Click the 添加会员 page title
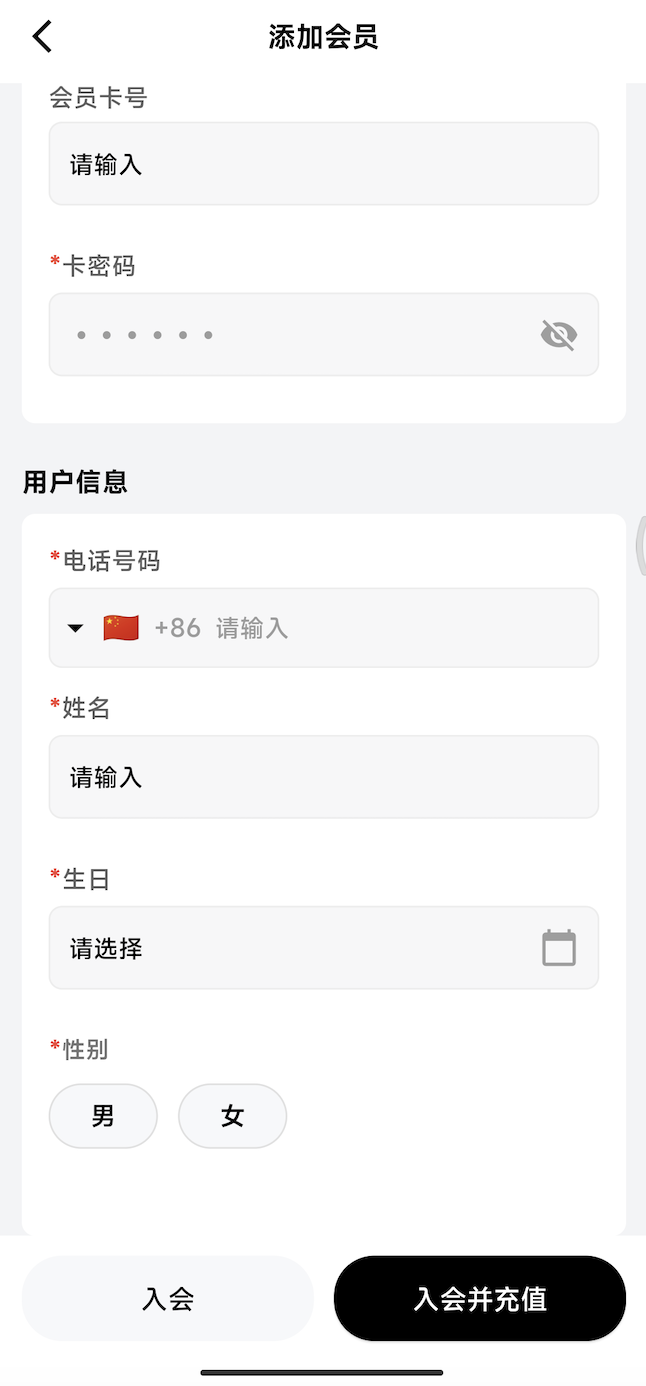Screen dimensions: 646x1386 pos(323,38)
